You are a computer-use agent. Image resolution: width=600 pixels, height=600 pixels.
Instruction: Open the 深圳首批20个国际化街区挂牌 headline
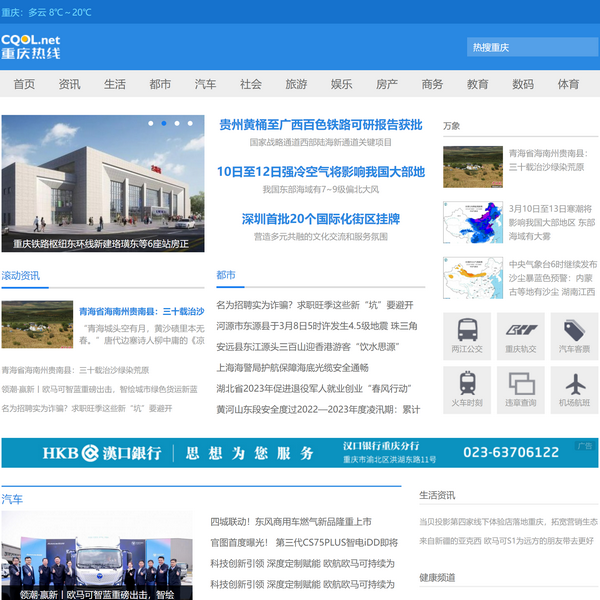coord(321,219)
